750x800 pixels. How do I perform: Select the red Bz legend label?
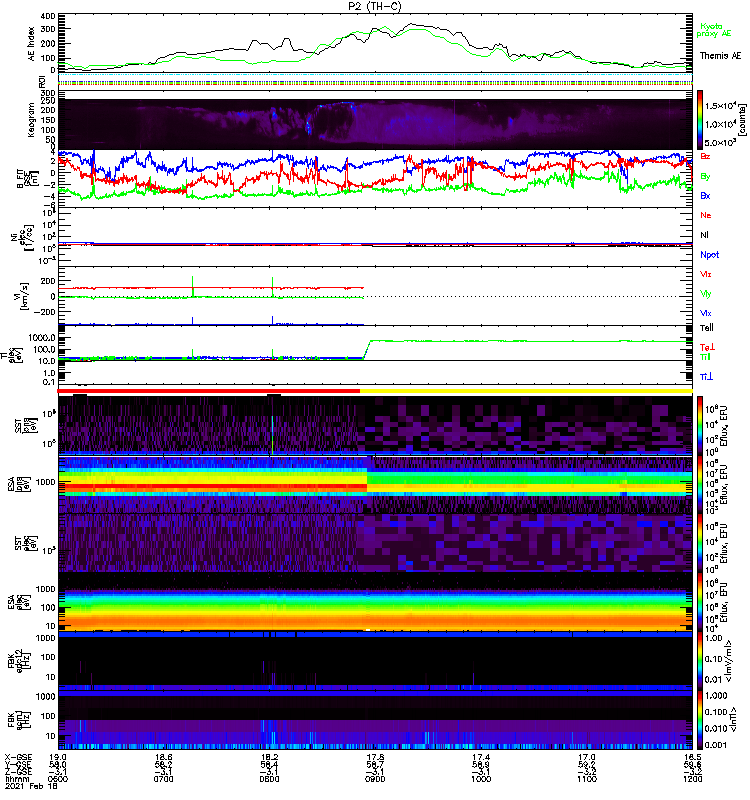click(705, 157)
